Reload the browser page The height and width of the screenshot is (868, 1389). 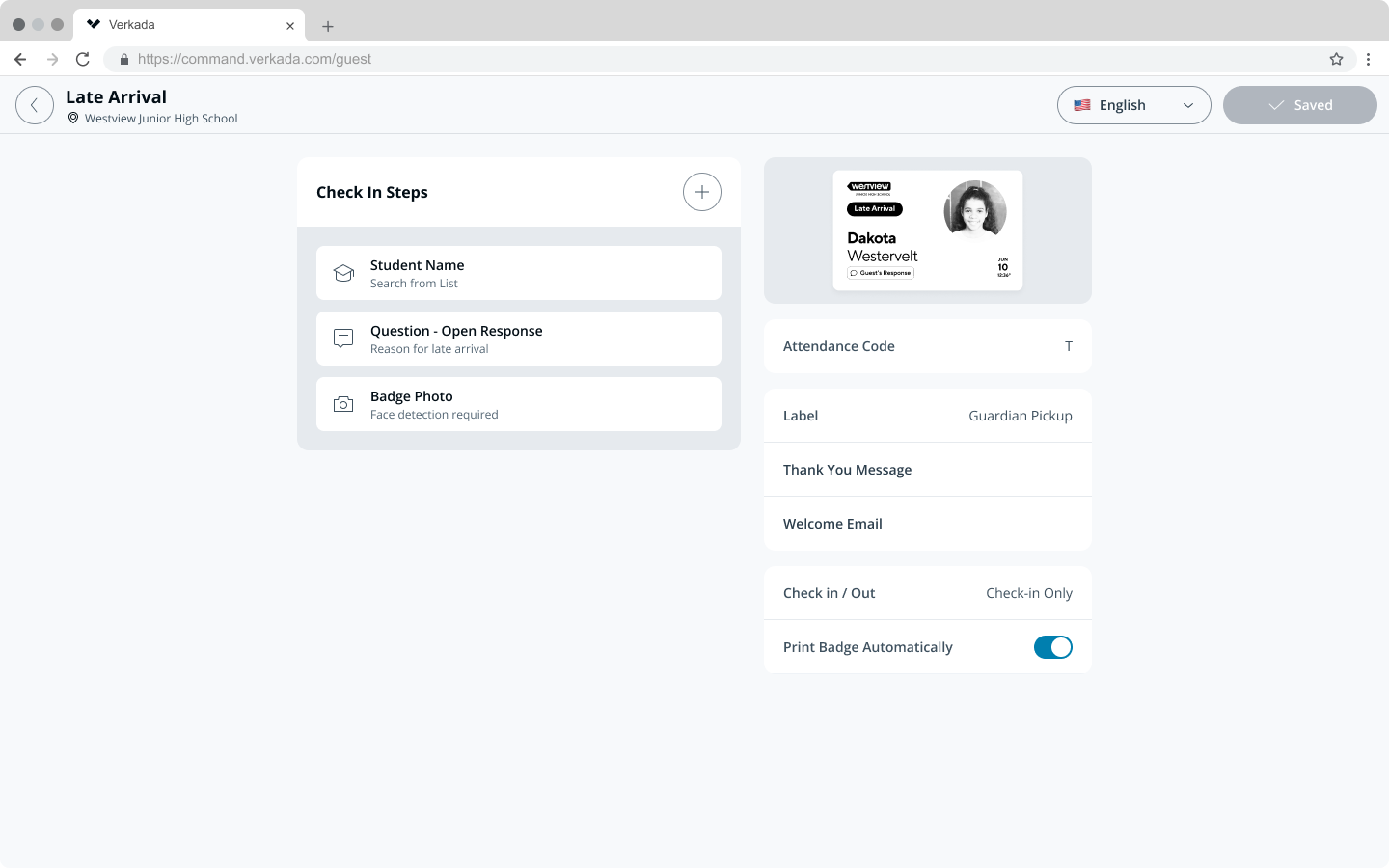point(83,59)
